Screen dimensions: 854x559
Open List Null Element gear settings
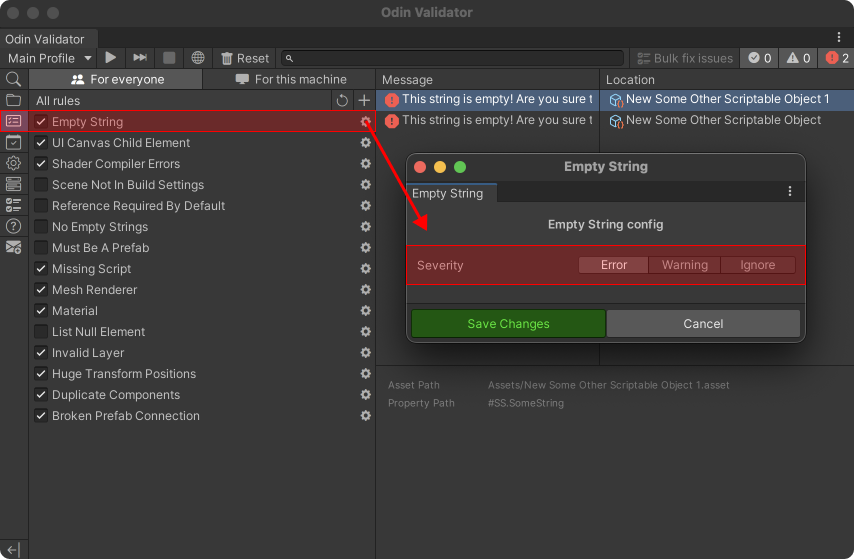pyautogui.click(x=365, y=332)
